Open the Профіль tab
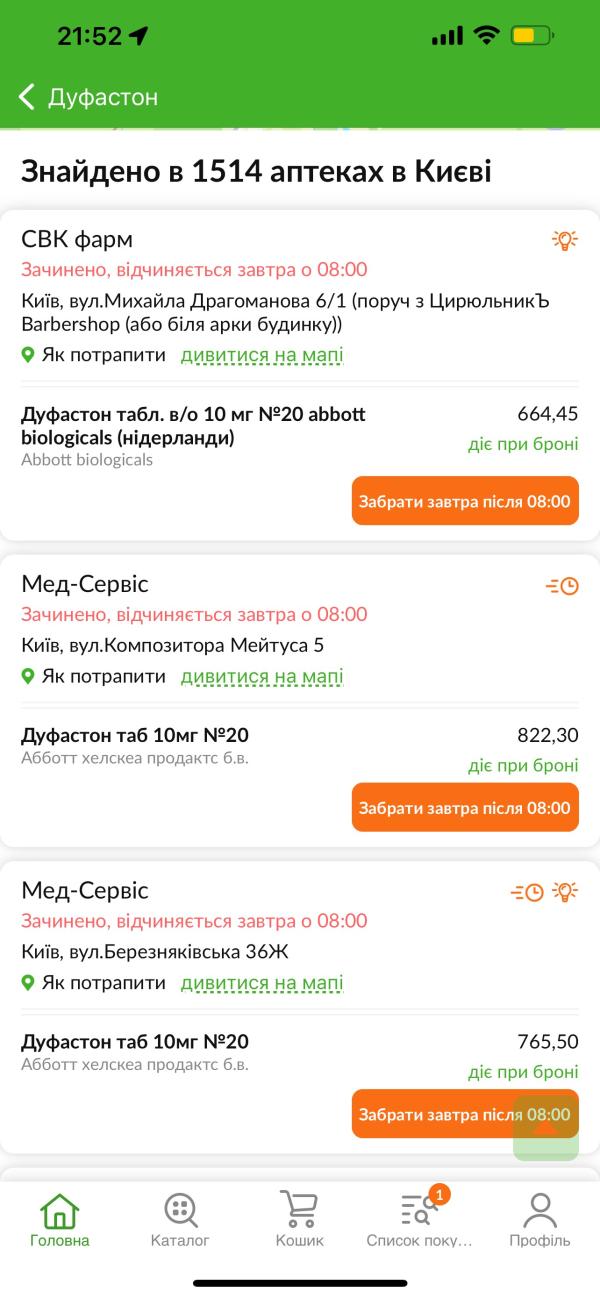This screenshot has height=1297, width=600. pyautogui.click(x=540, y=1220)
